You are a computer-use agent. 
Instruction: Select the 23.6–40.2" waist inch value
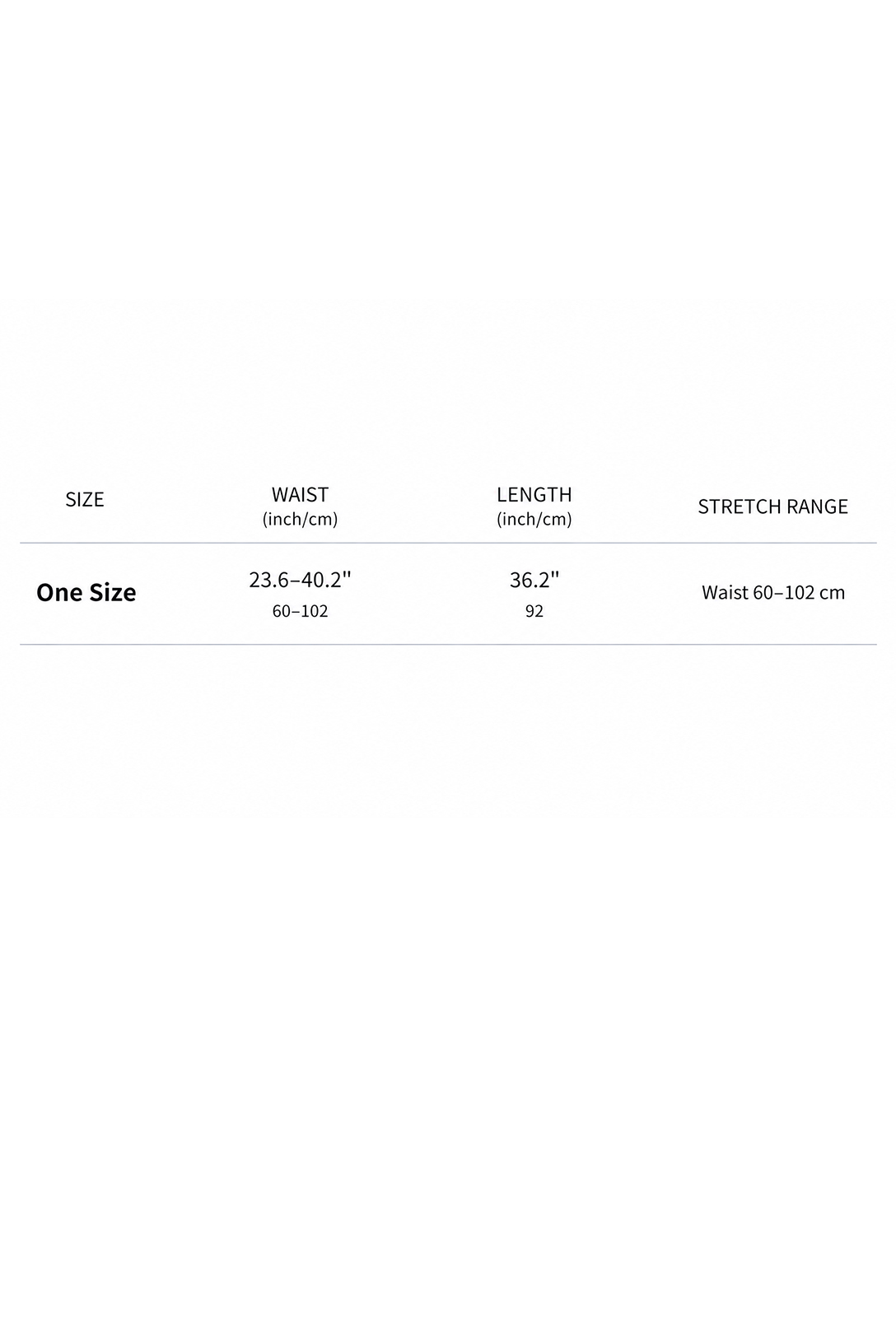(300, 580)
